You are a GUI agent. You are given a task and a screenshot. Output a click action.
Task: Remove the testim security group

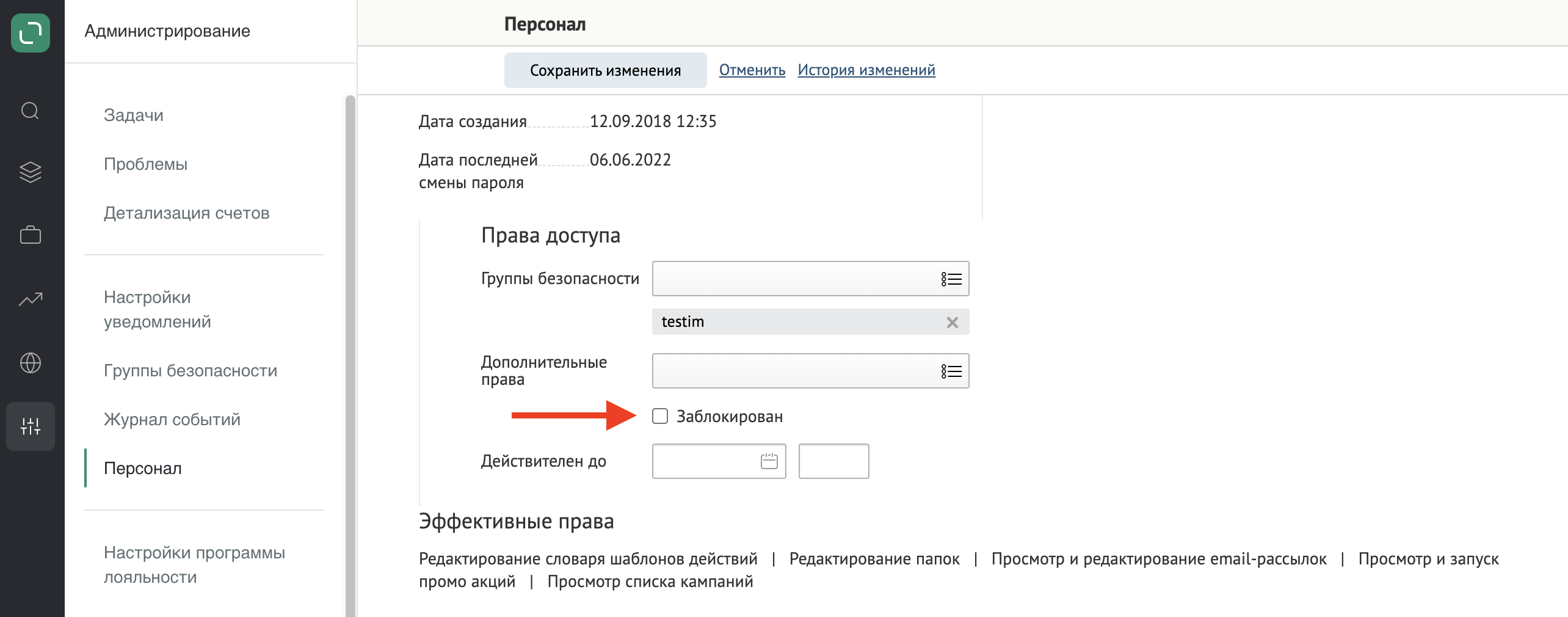952,322
